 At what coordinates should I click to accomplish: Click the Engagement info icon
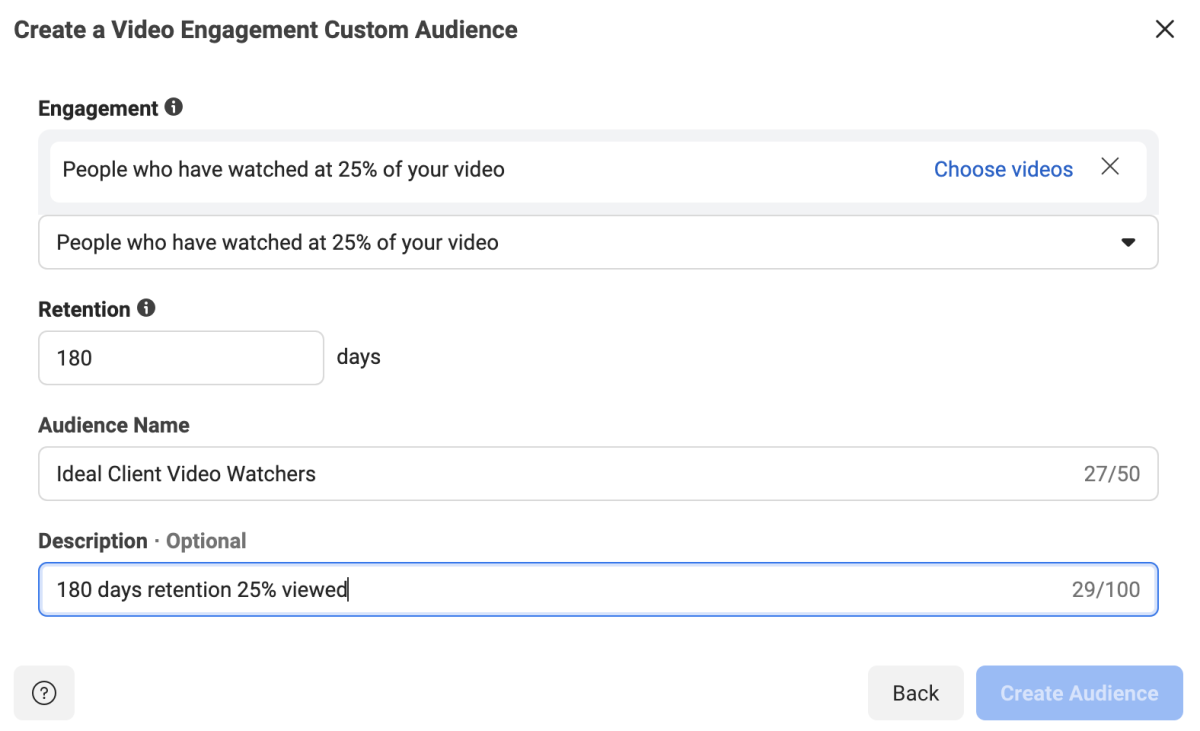point(175,108)
